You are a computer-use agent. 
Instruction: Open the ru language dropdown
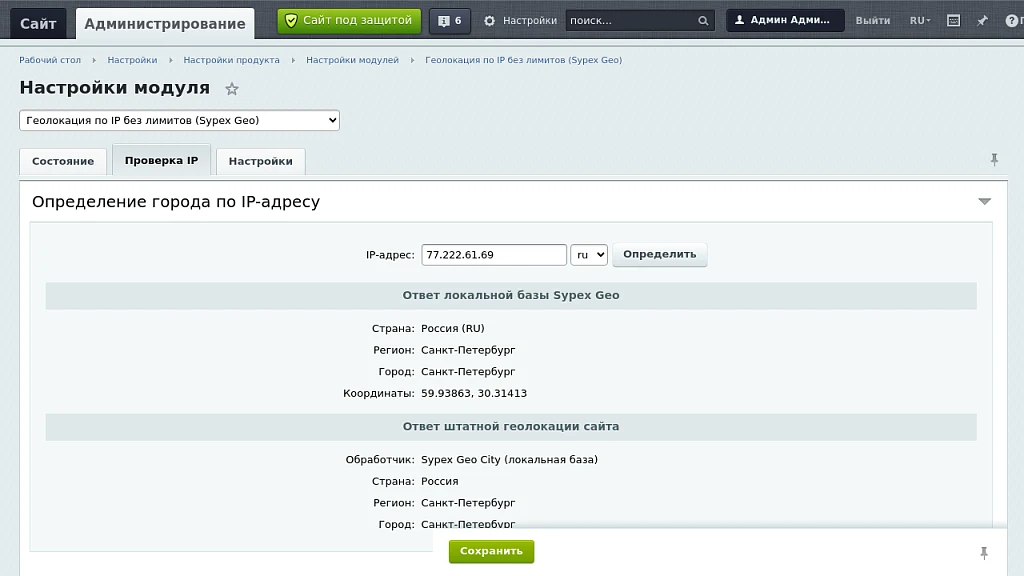pos(589,255)
